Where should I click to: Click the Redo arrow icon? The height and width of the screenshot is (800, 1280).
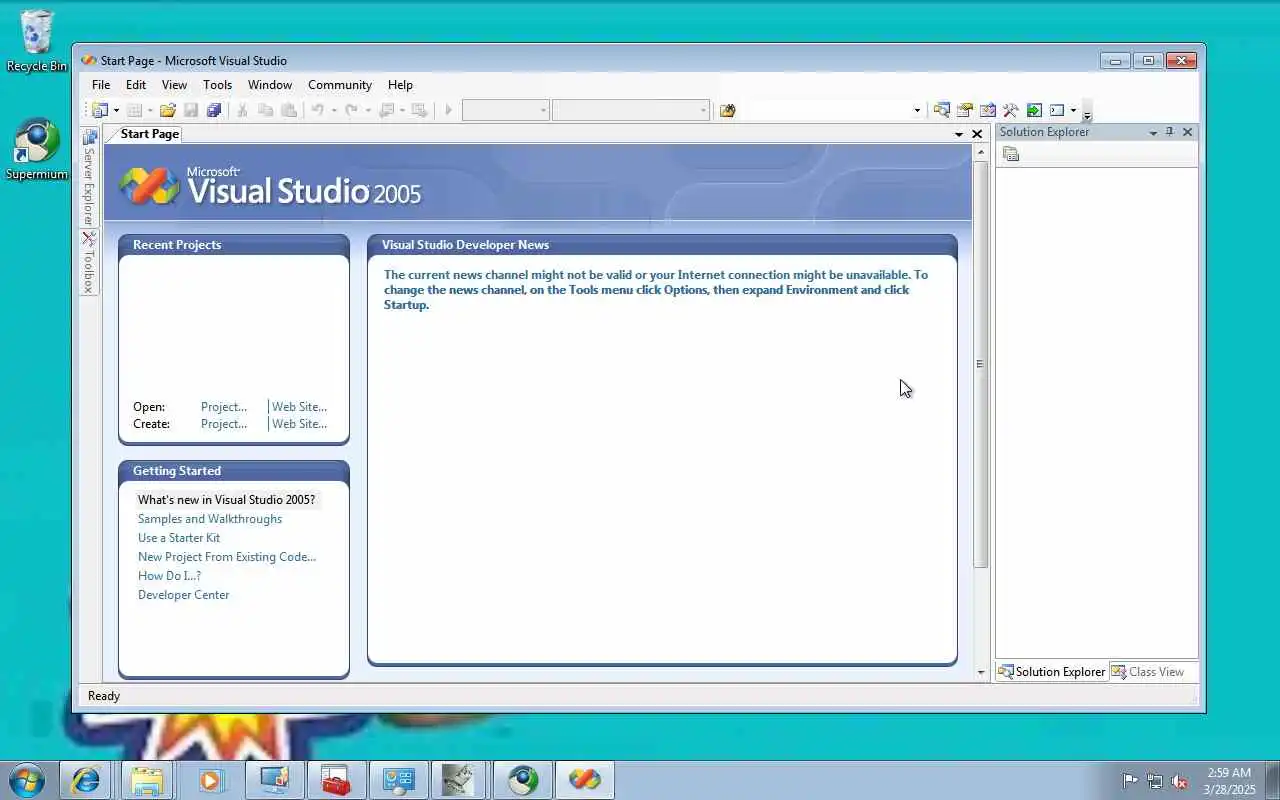351,110
